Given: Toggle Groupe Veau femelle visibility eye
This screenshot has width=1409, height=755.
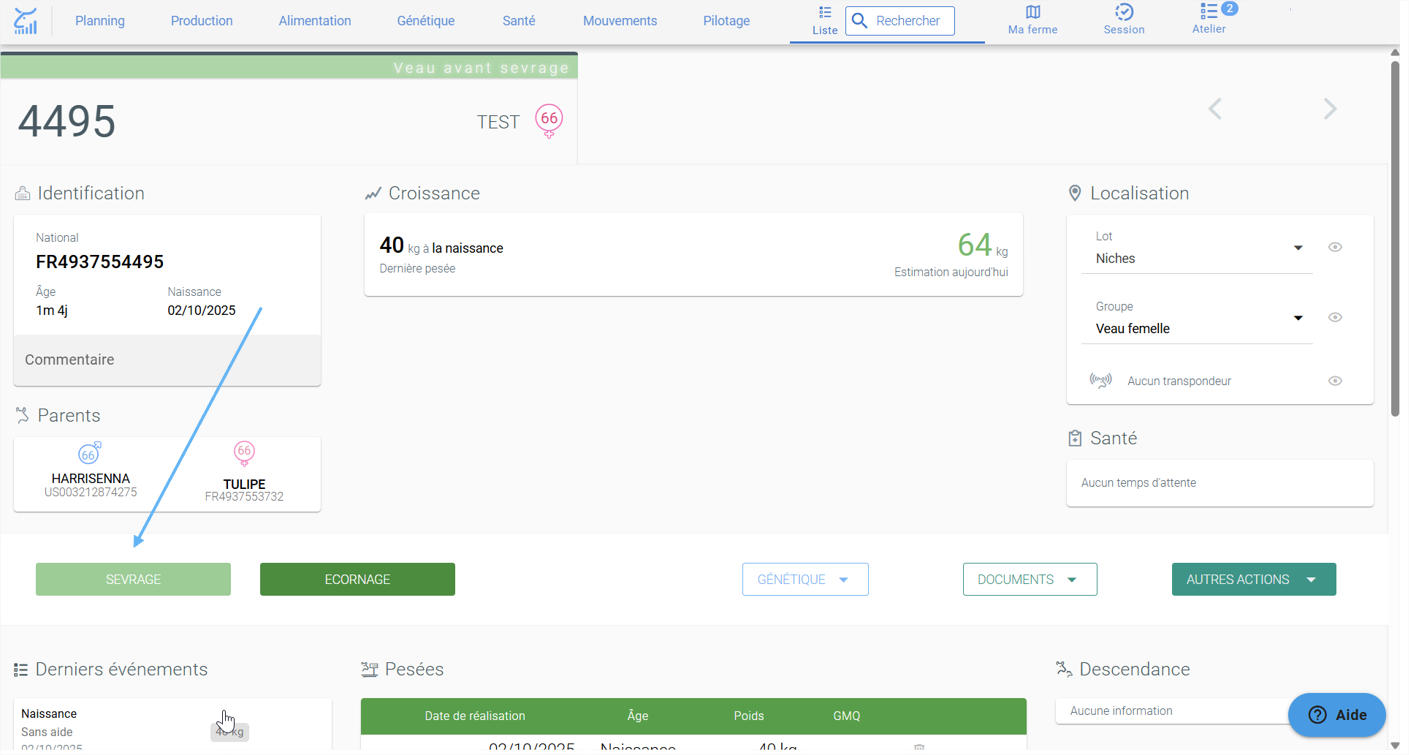Looking at the screenshot, I should pyautogui.click(x=1335, y=317).
